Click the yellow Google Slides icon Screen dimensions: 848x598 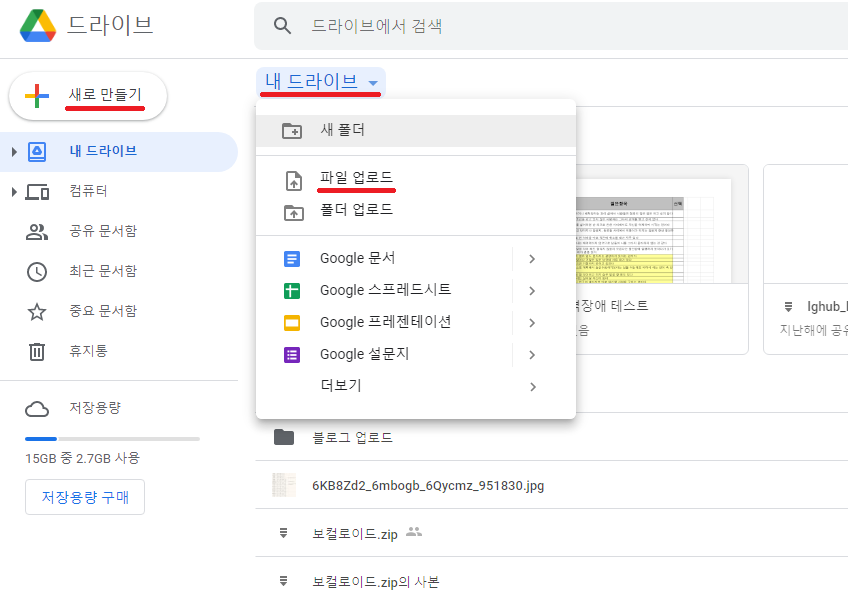click(292, 323)
